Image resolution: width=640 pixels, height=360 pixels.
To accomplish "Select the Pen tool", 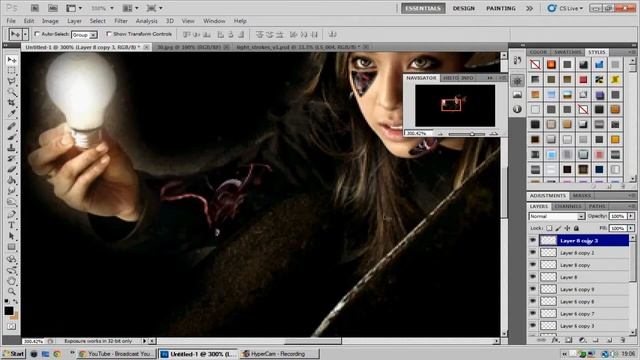I will [x=11, y=213].
